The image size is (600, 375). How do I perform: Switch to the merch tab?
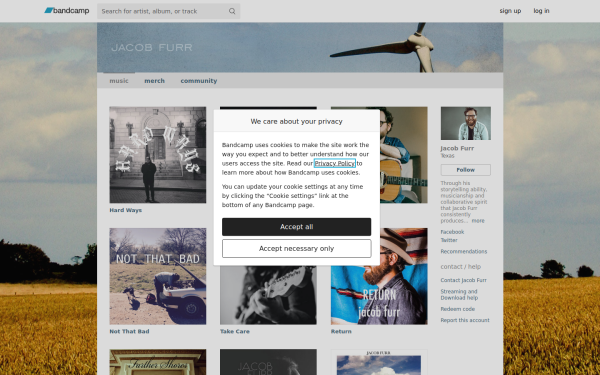155,81
